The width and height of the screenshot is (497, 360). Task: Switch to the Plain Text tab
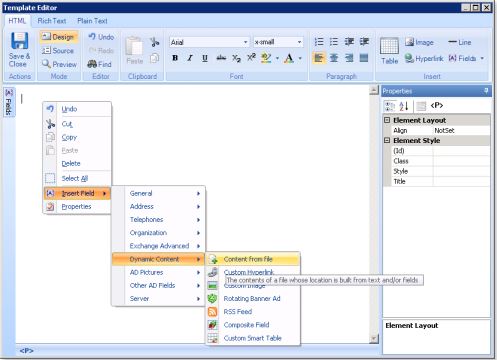coord(92,21)
